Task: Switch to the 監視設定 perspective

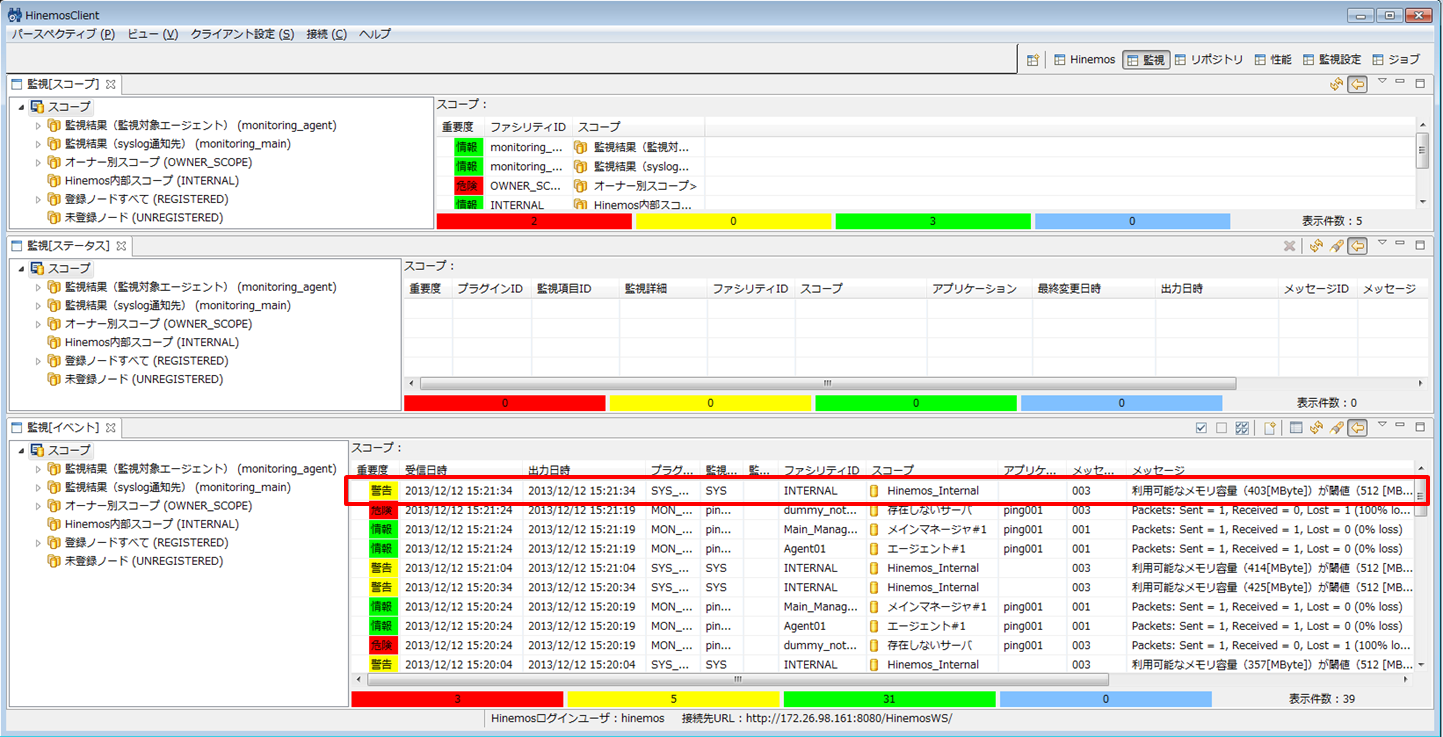Action: tap(1331, 60)
